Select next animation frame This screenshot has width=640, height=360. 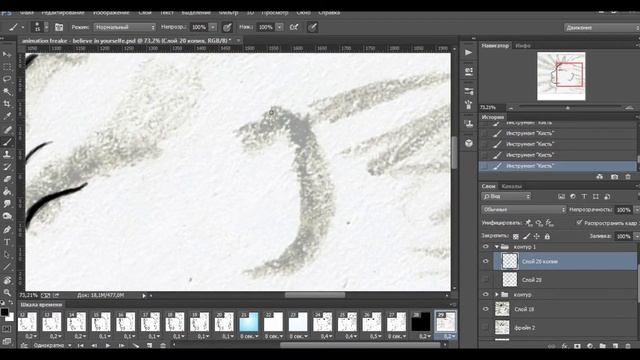[x=121, y=345]
